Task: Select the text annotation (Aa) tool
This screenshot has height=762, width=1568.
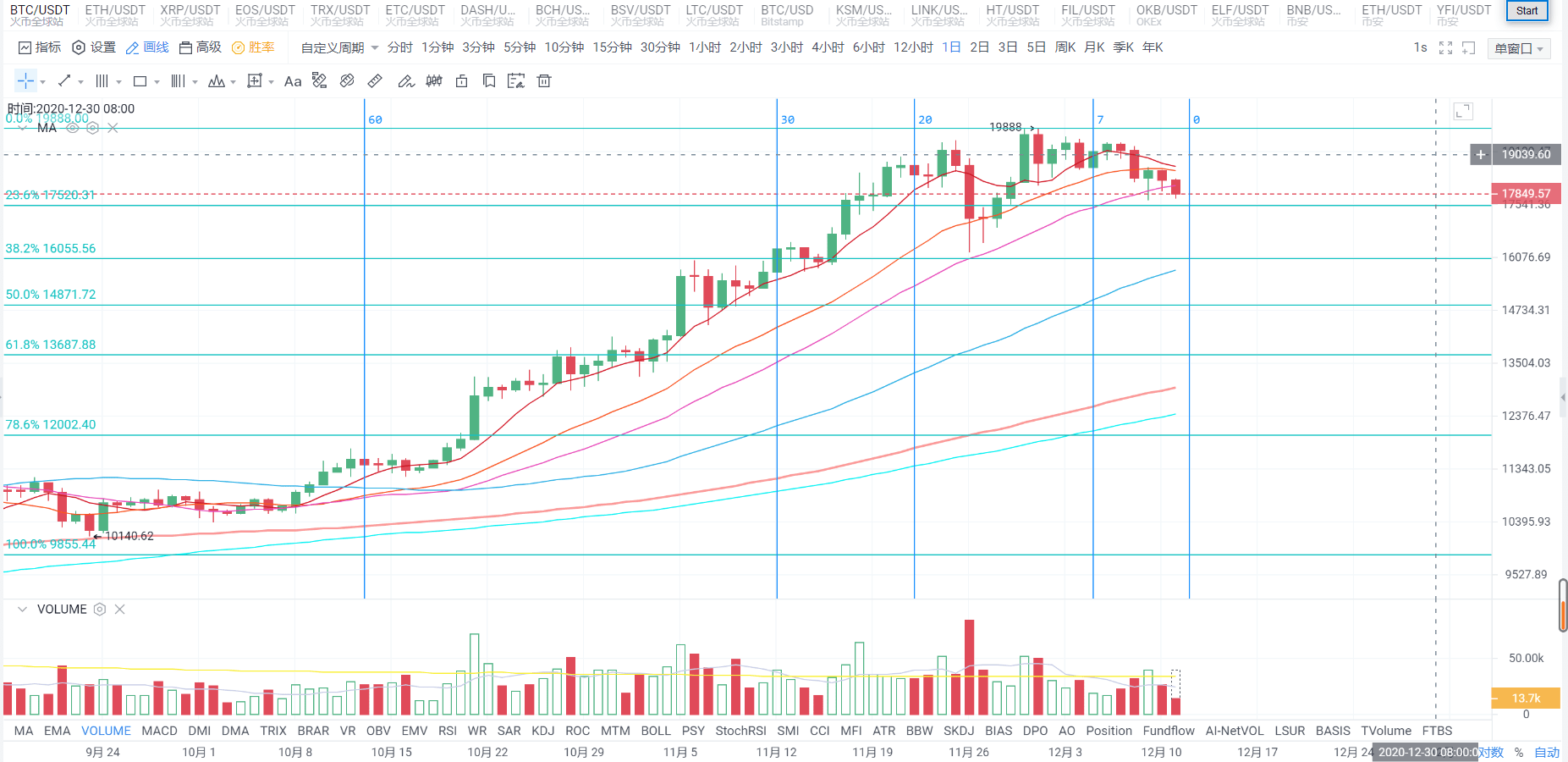Action: [293, 81]
